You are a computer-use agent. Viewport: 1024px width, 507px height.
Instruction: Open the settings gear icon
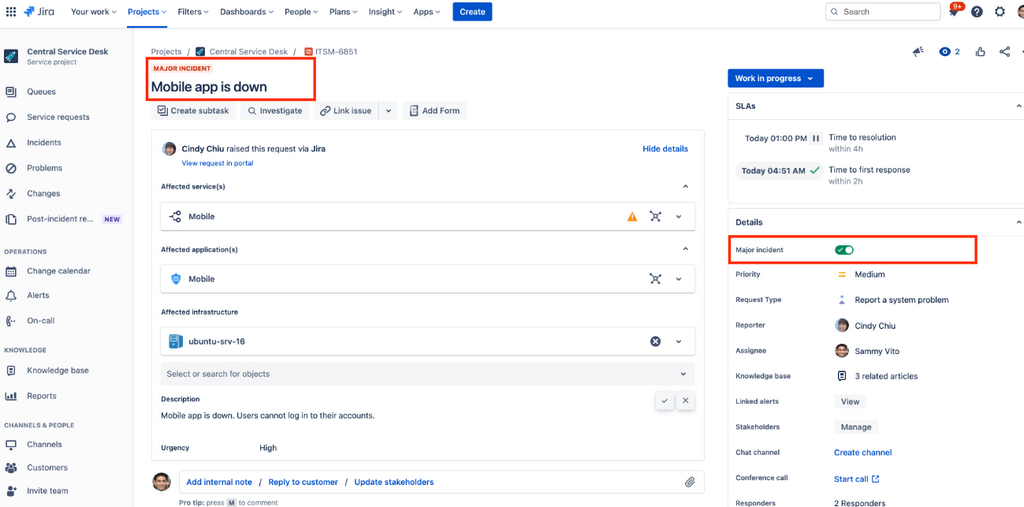(1000, 12)
